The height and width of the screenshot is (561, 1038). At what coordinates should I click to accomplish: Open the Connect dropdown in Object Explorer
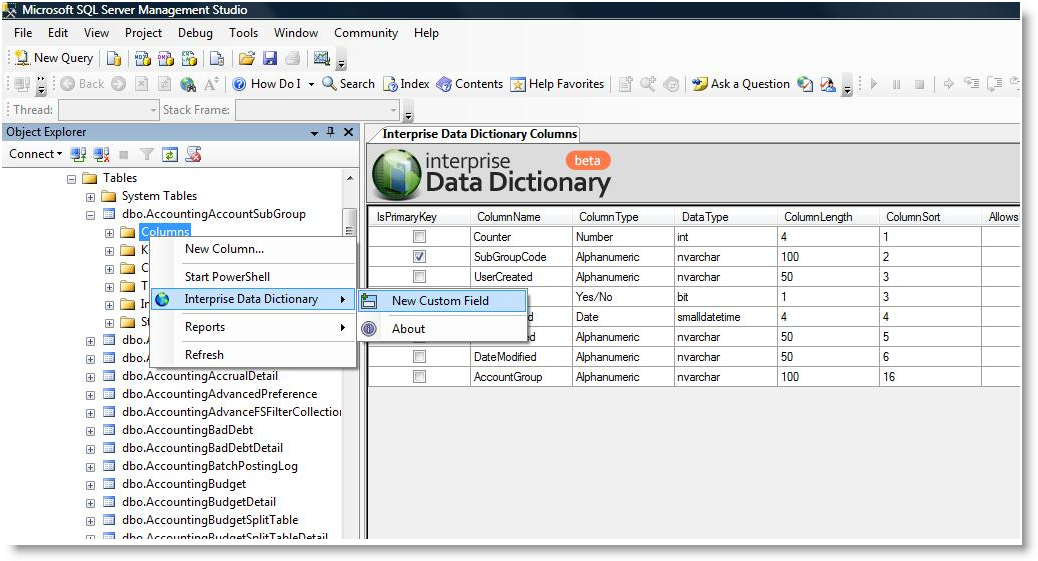click(x=35, y=154)
